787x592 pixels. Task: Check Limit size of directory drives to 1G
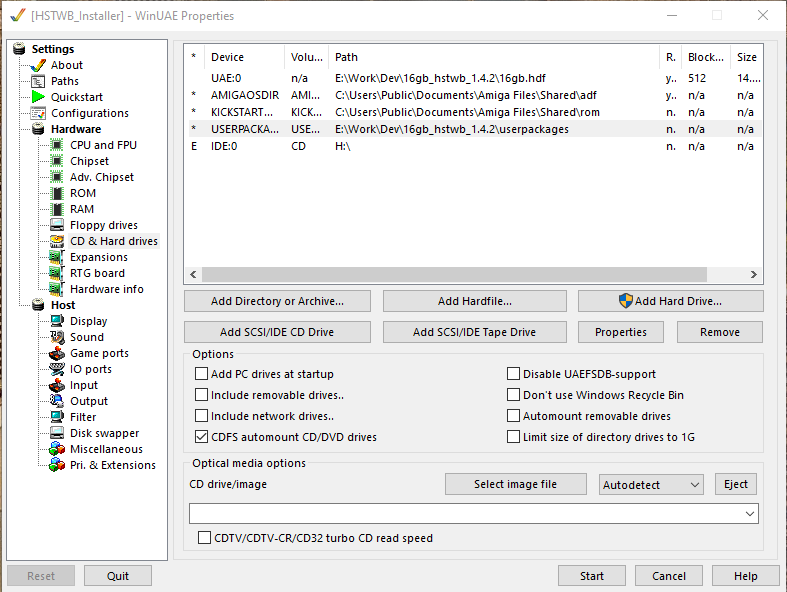[x=513, y=437]
